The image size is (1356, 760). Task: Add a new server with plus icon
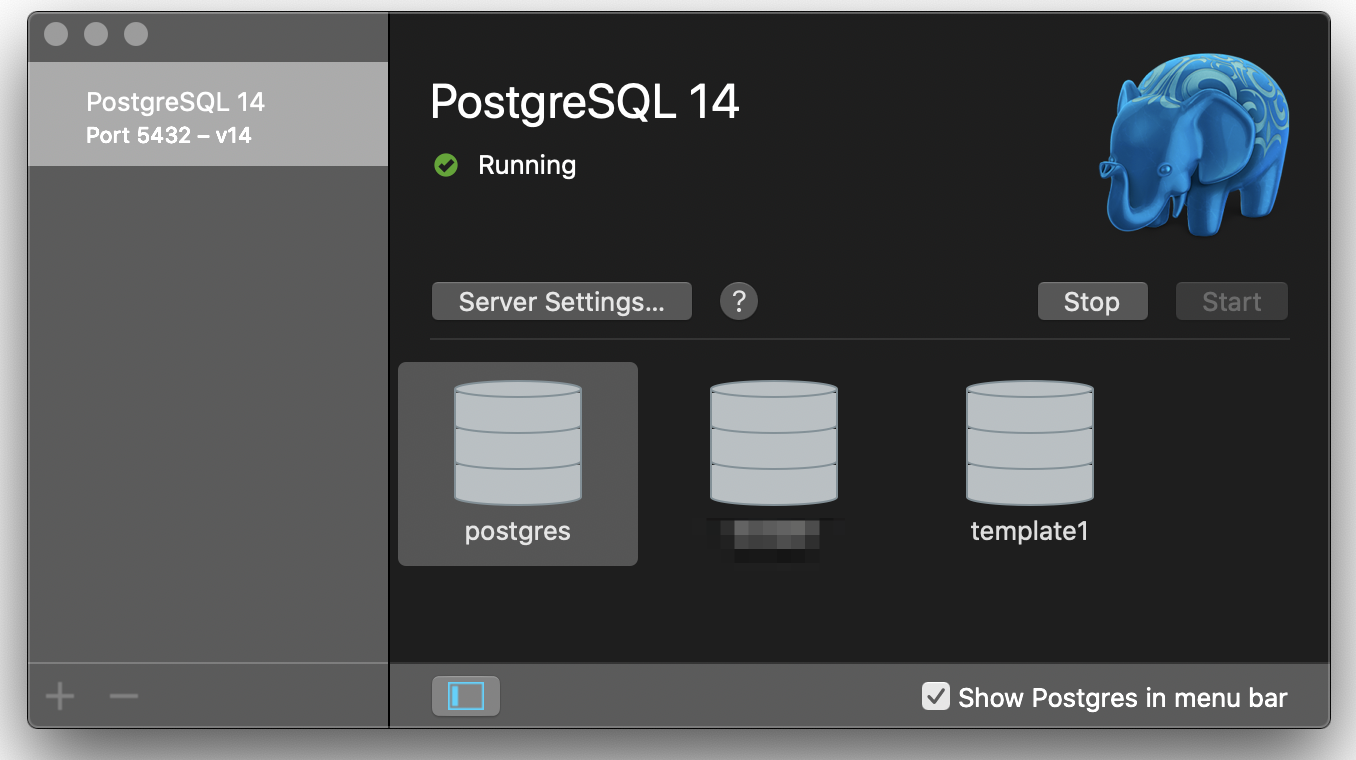[x=60, y=696]
